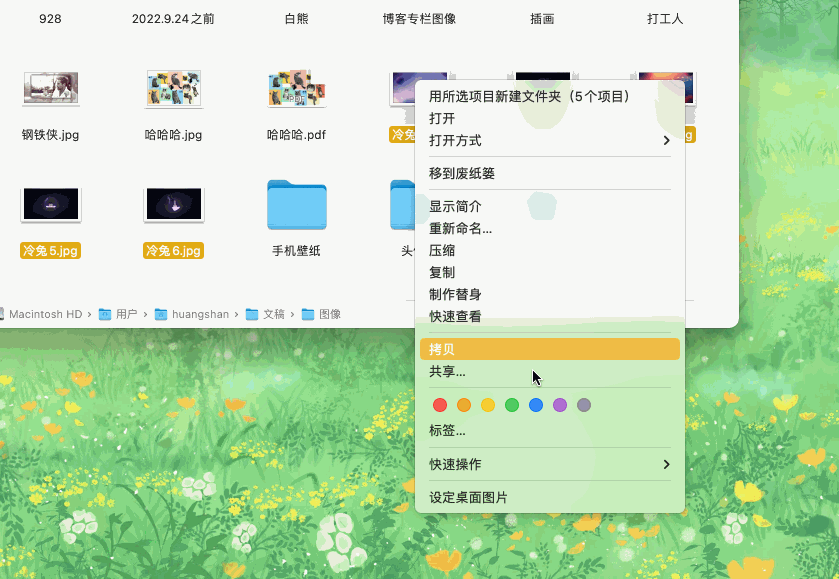839x579 pixels.
Task: Click huangshan in the path bar
Action: click(192, 314)
